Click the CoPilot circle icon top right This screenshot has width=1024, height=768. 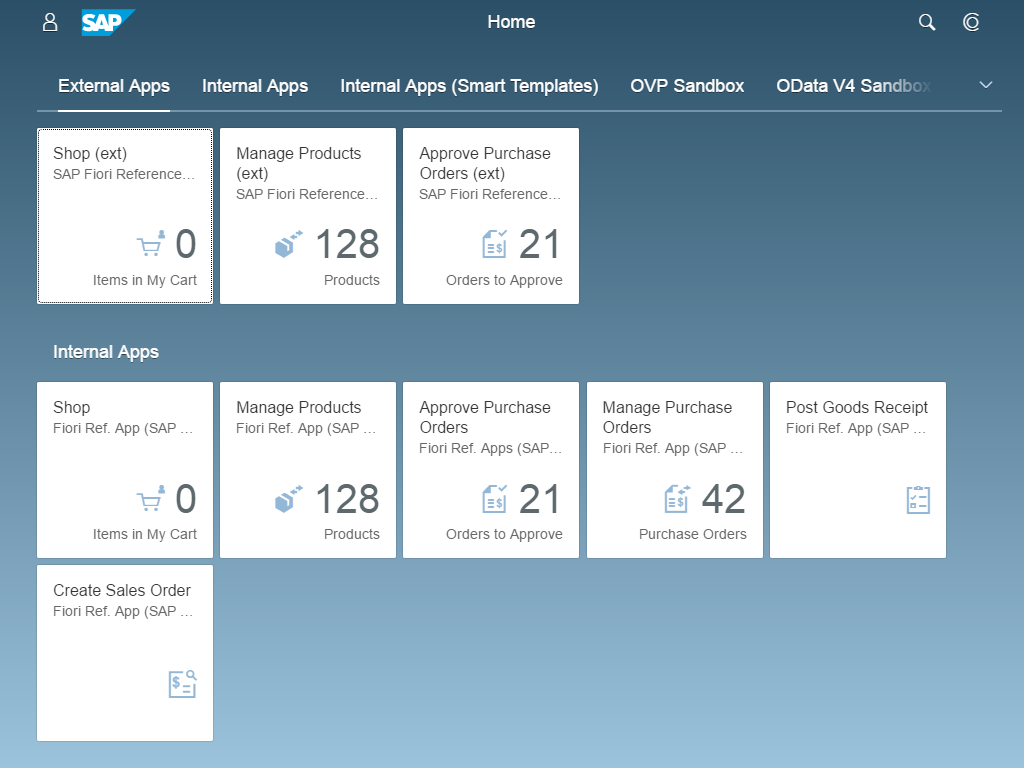click(x=971, y=22)
